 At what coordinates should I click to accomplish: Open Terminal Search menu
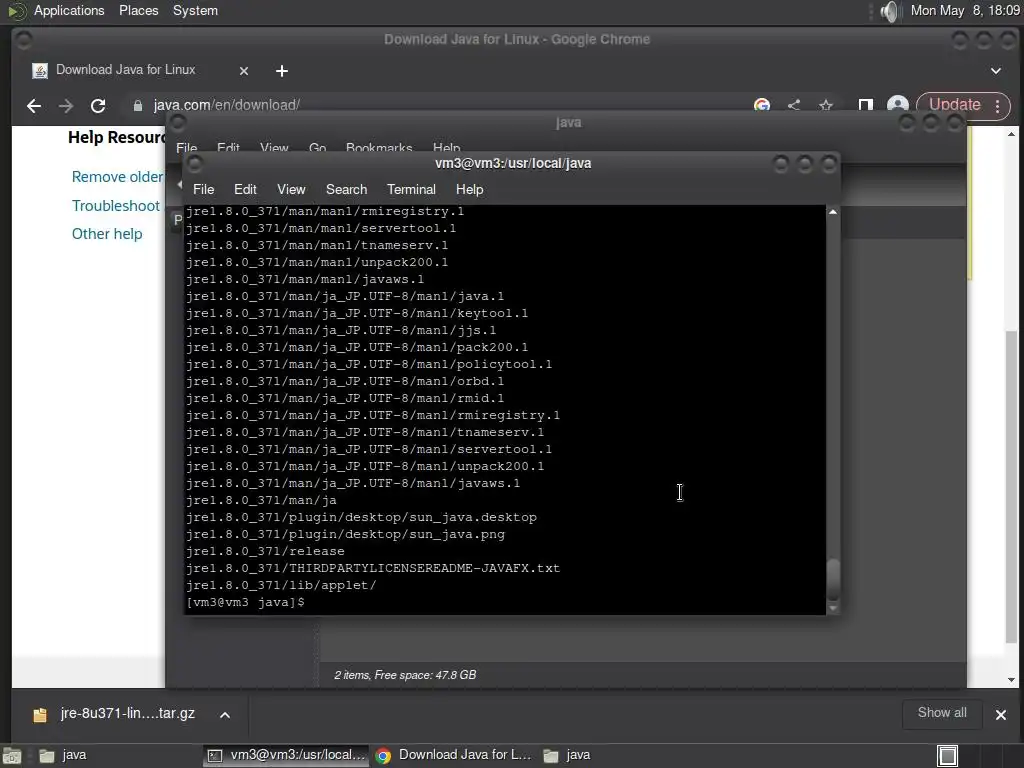point(346,189)
